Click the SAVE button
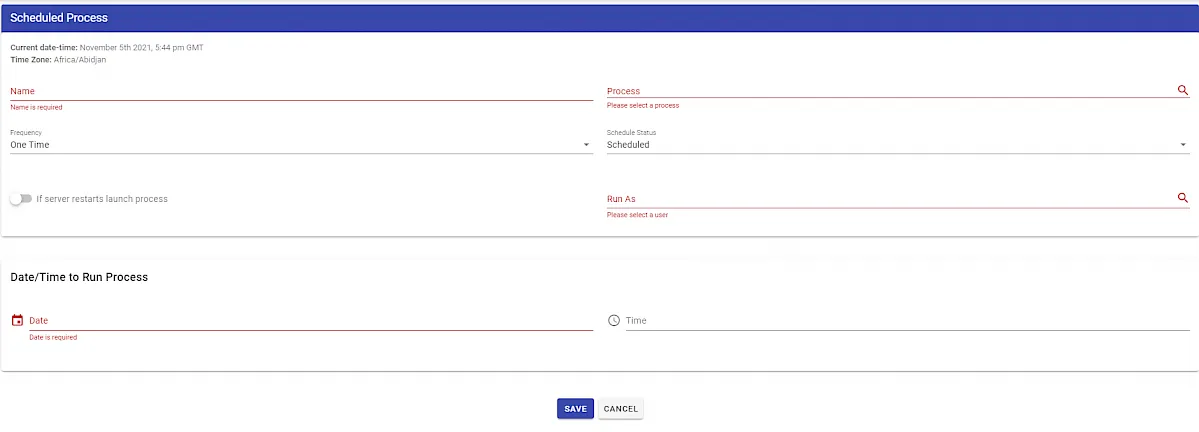 pyautogui.click(x=575, y=409)
